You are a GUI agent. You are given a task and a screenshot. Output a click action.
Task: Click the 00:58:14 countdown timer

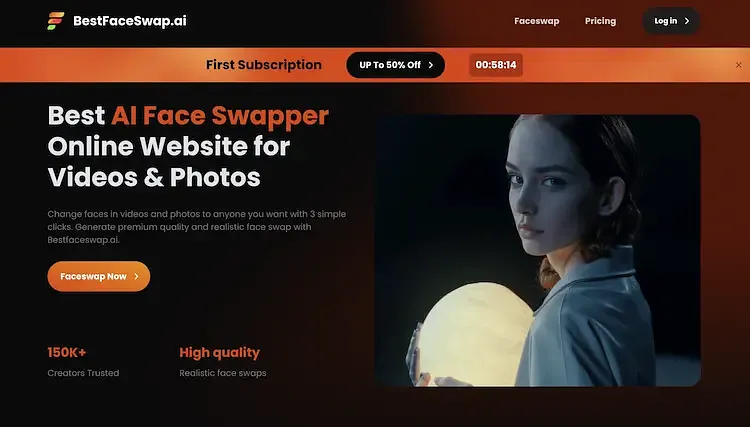point(496,65)
